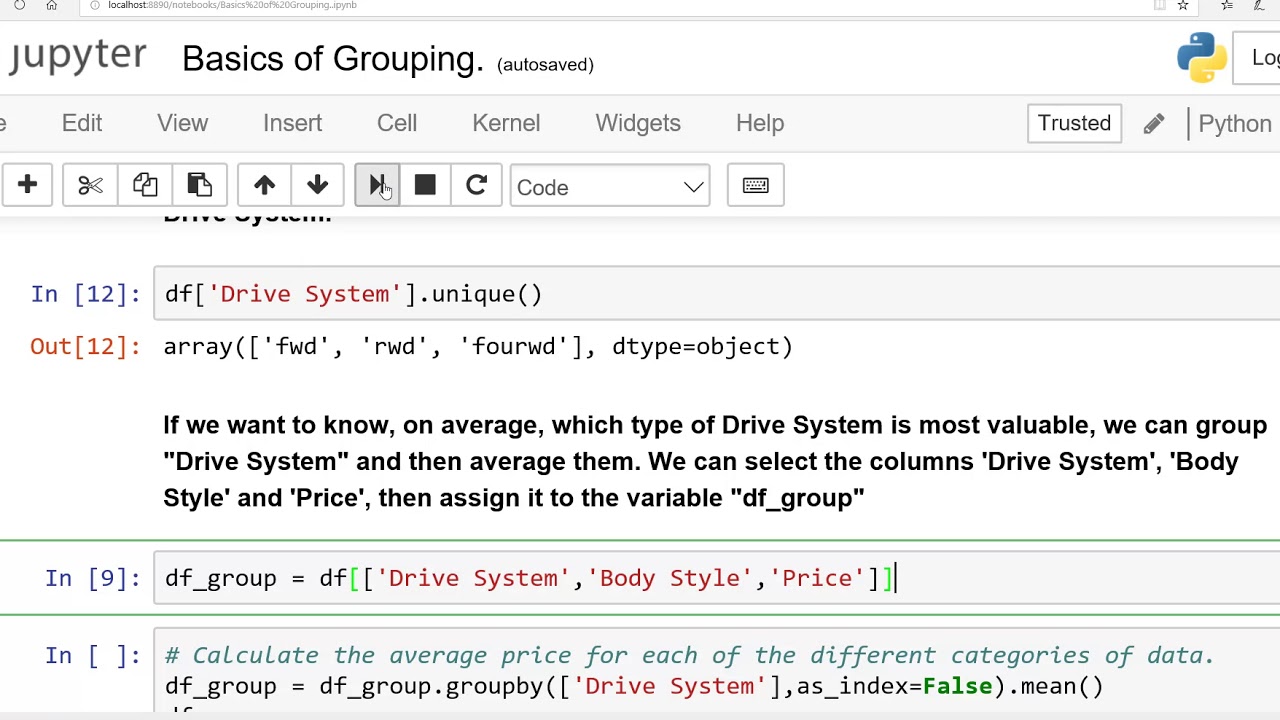The width and height of the screenshot is (1280, 720).
Task: Paste cells below icon
Action: [x=199, y=185]
